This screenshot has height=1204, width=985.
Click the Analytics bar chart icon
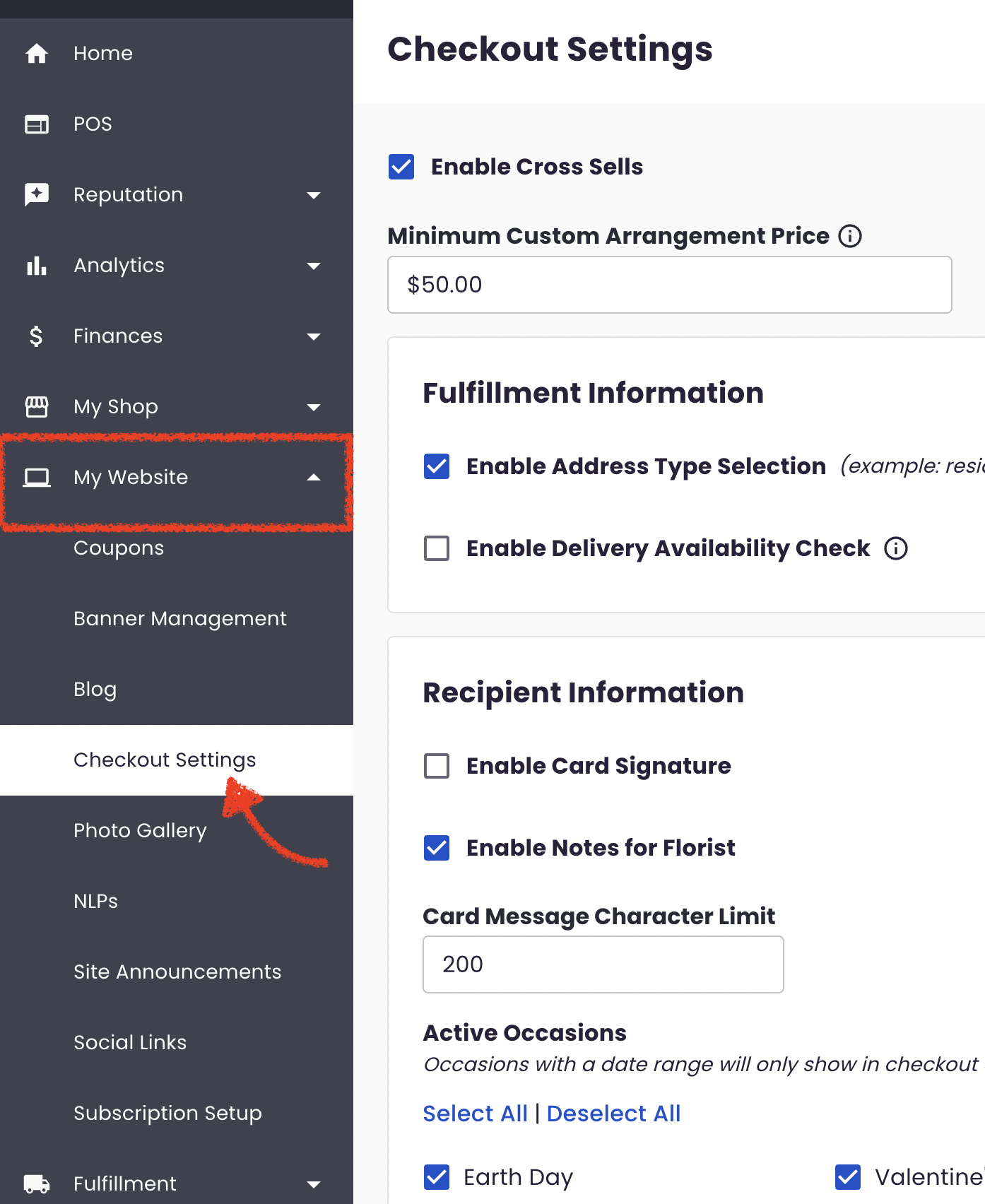click(37, 266)
